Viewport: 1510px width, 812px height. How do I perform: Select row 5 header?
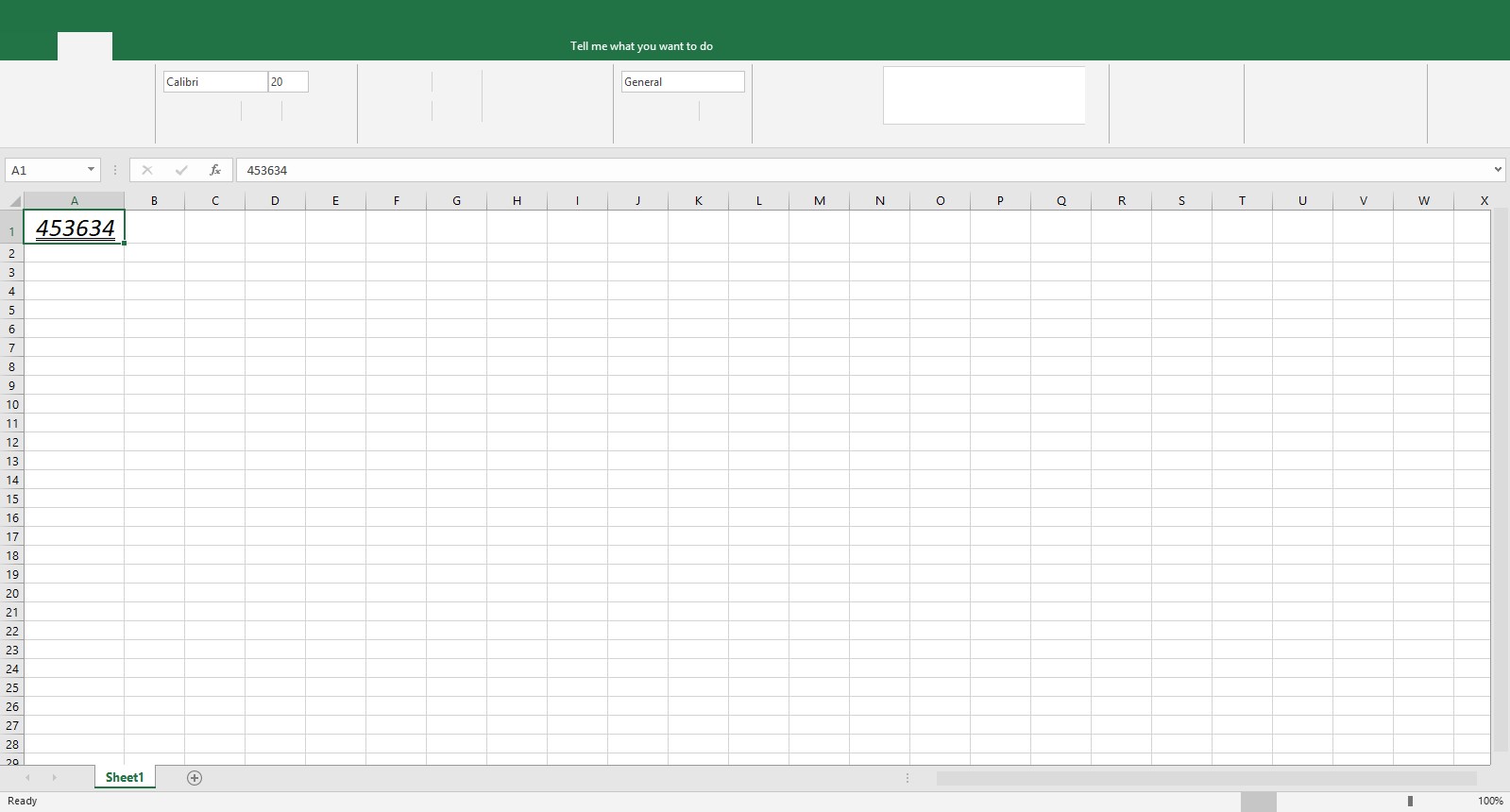(x=11, y=310)
